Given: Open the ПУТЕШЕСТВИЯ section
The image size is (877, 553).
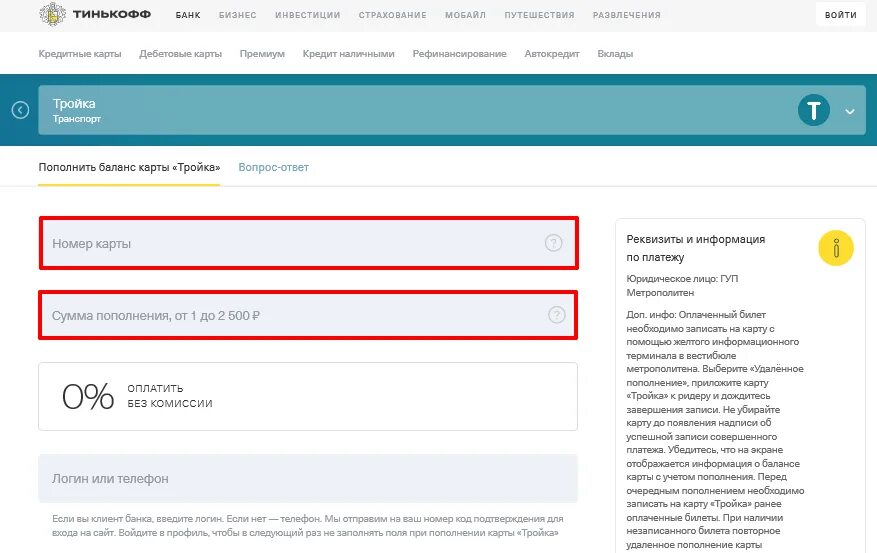Looking at the screenshot, I should [x=539, y=15].
